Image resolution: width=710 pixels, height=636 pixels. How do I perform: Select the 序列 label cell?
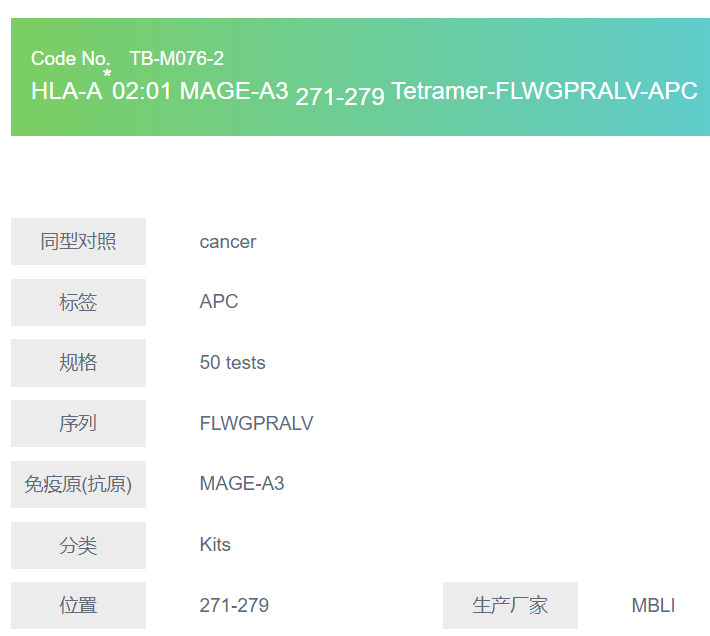78,424
